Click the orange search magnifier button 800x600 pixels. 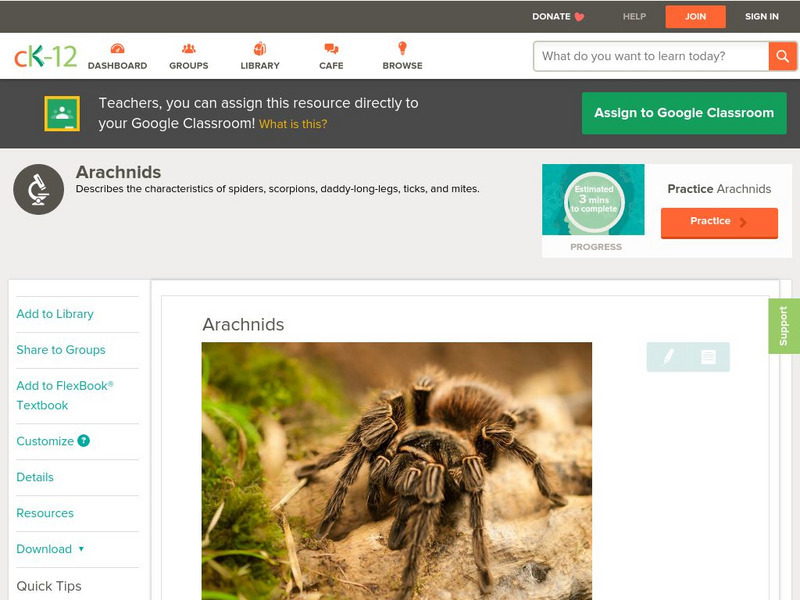click(x=782, y=56)
